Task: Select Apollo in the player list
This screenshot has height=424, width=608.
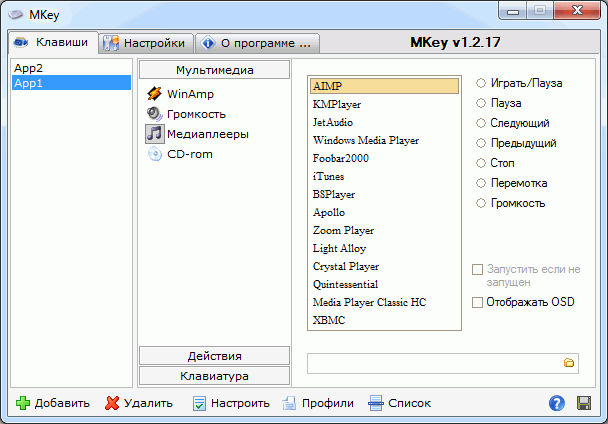Action: (384, 212)
